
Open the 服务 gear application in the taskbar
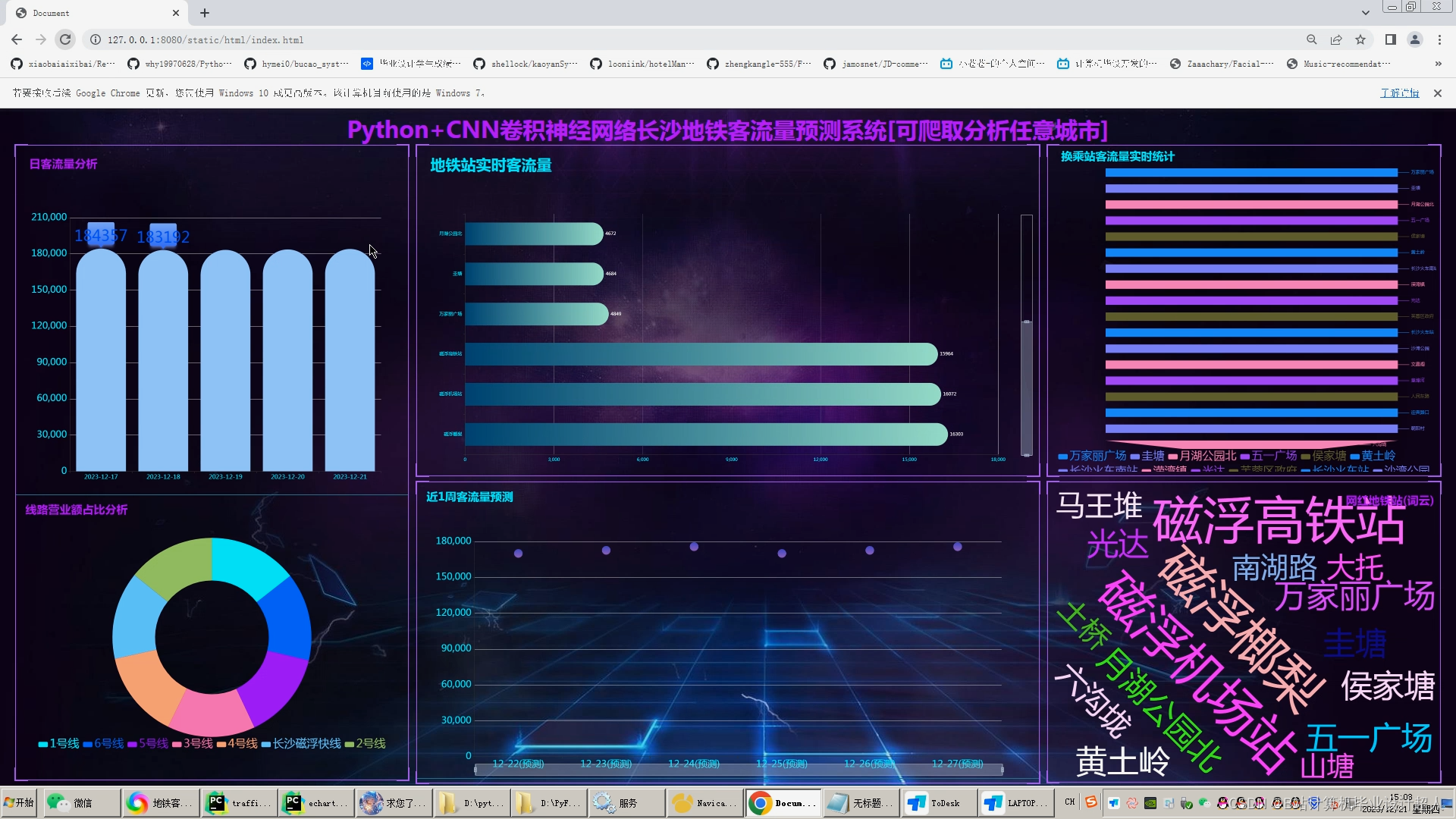point(626,802)
